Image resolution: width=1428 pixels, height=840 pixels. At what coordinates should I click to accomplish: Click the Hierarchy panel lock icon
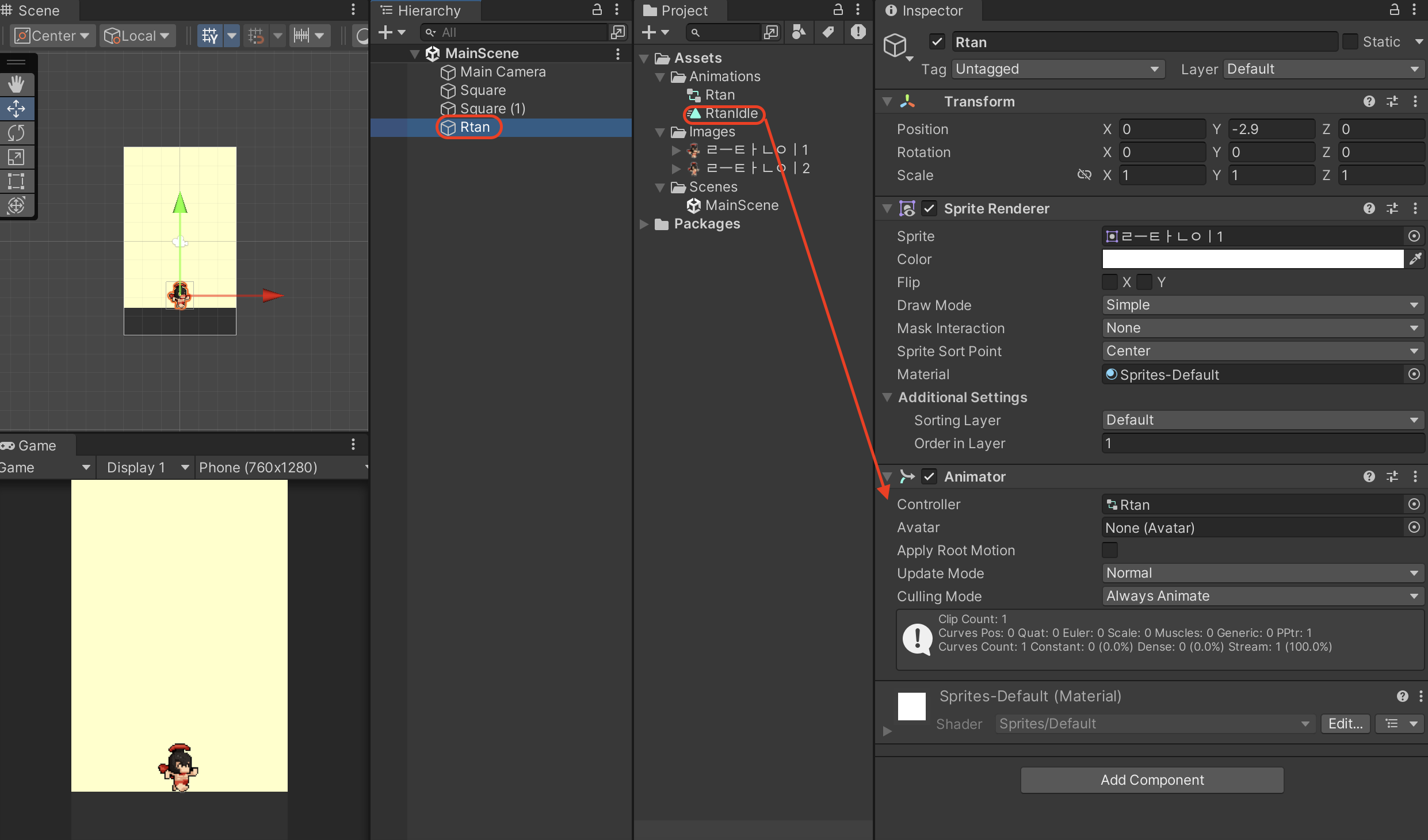click(597, 10)
